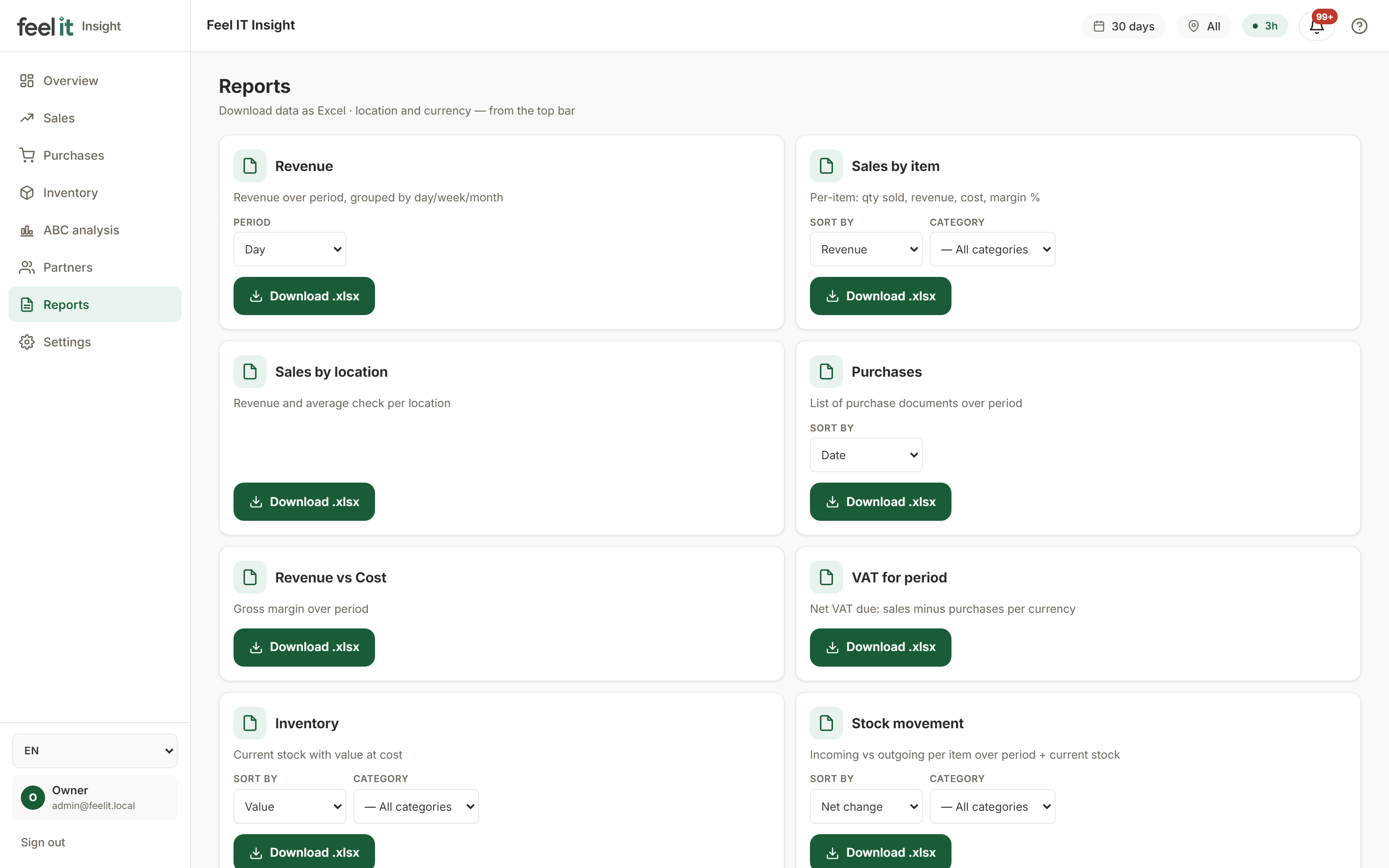Download Purchases report xlsx
Image resolution: width=1389 pixels, height=868 pixels.
(880, 502)
